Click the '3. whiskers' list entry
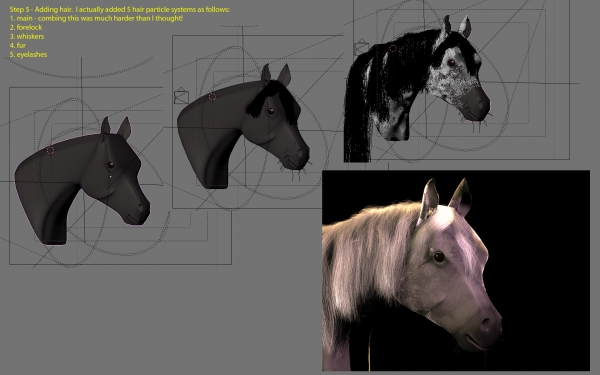600x375 pixels. point(27,36)
